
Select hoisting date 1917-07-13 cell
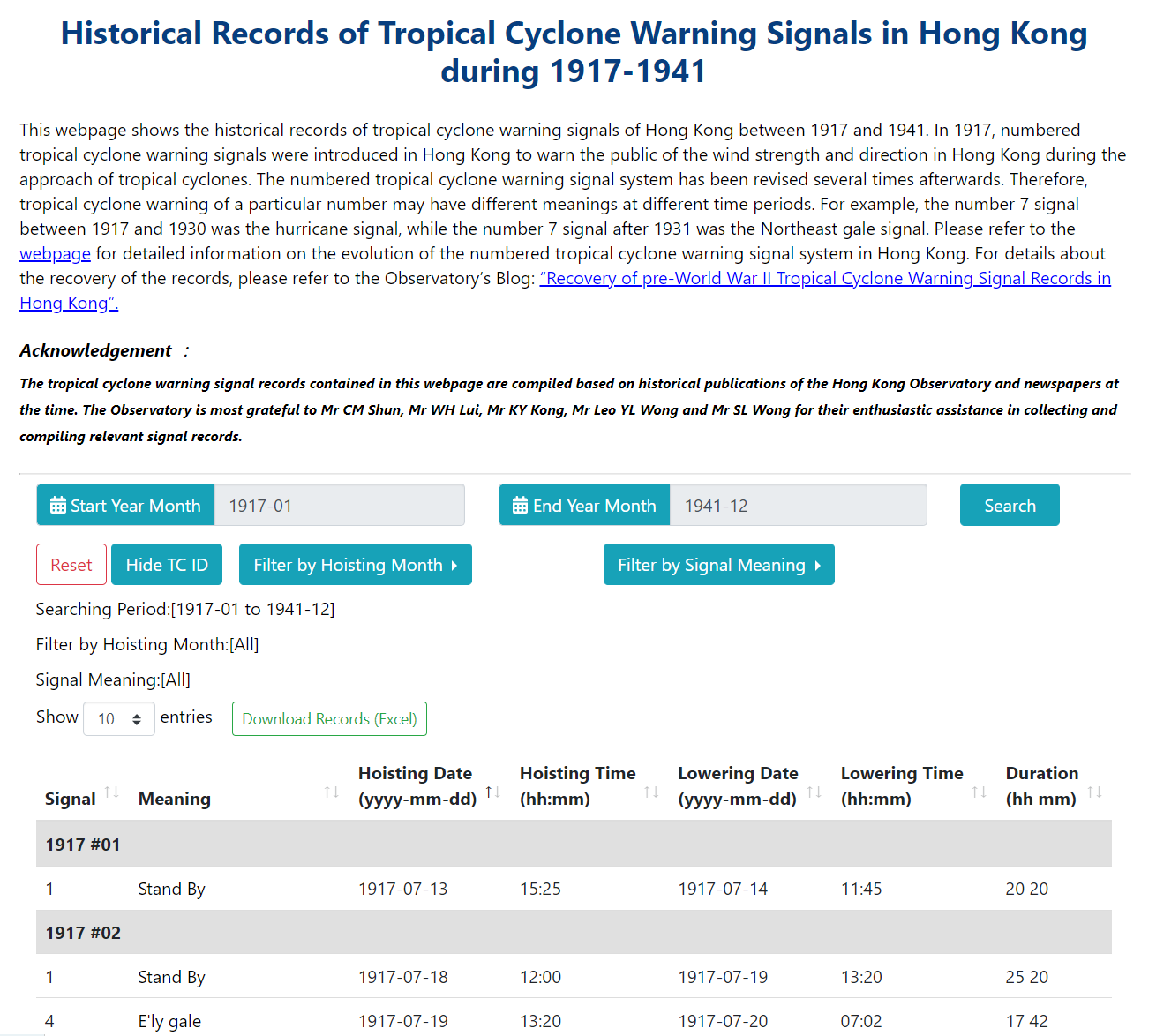click(x=403, y=889)
